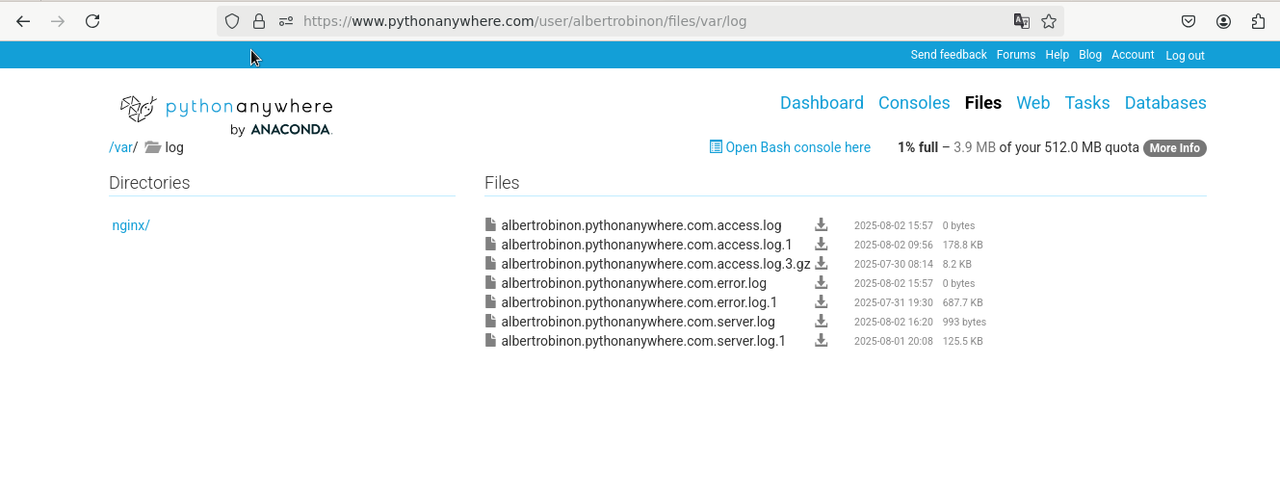Viewport: 1280px width, 494px height.
Task: Open the Dashboard tab
Action: (822, 103)
